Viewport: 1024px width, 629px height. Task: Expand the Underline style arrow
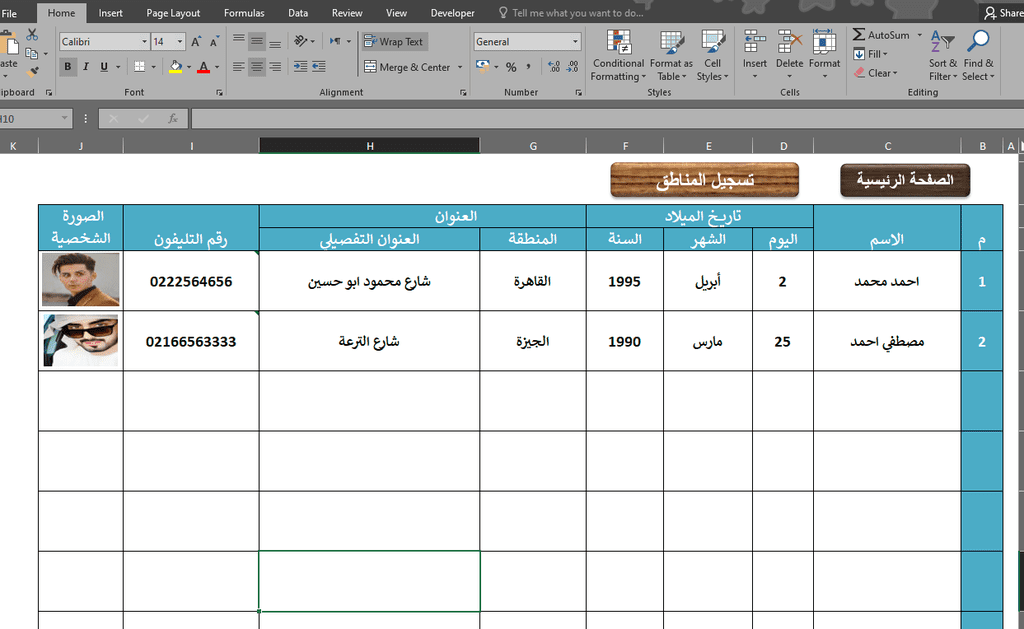coord(118,67)
